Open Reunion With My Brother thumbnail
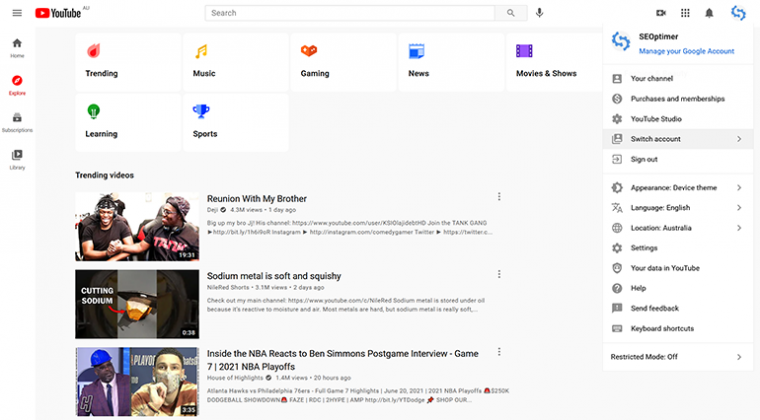Image resolution: width=760 pixels, height=420 pixels. pos(137,227)
